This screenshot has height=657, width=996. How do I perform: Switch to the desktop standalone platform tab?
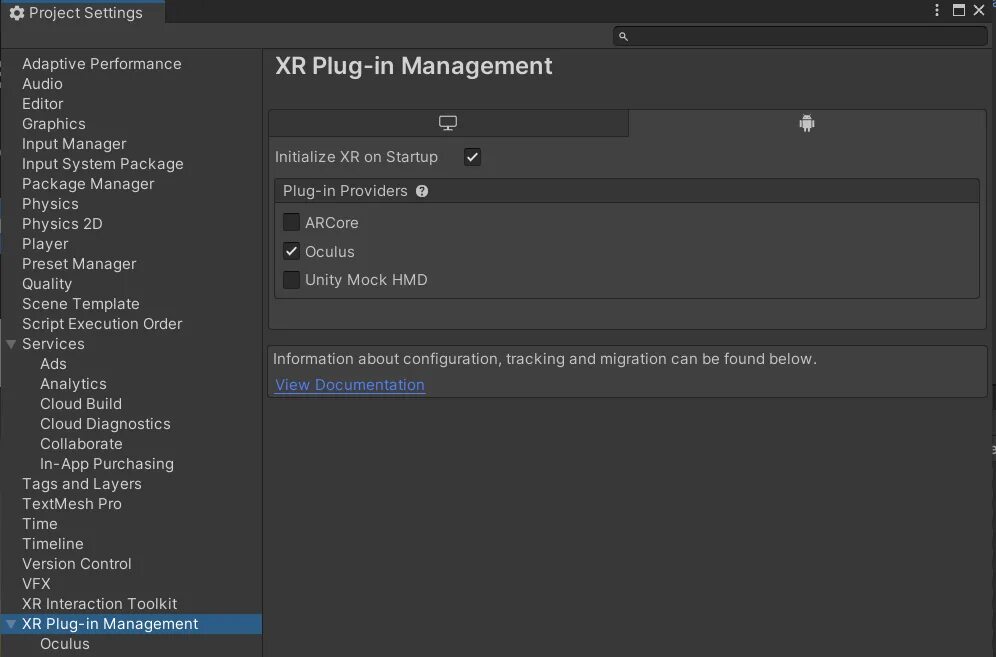click(x=448, y=123)
